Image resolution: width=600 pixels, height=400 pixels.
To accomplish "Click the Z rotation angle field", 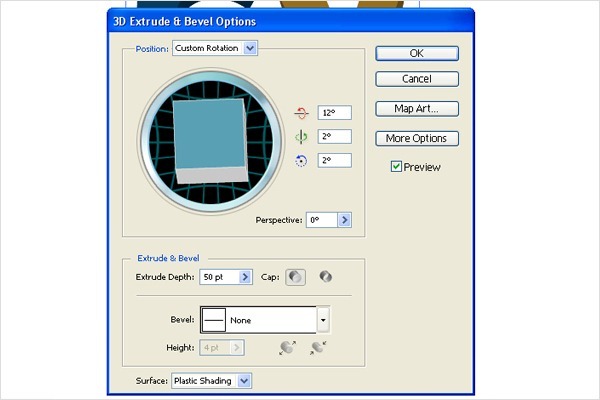I will click(x=334, y=160).
